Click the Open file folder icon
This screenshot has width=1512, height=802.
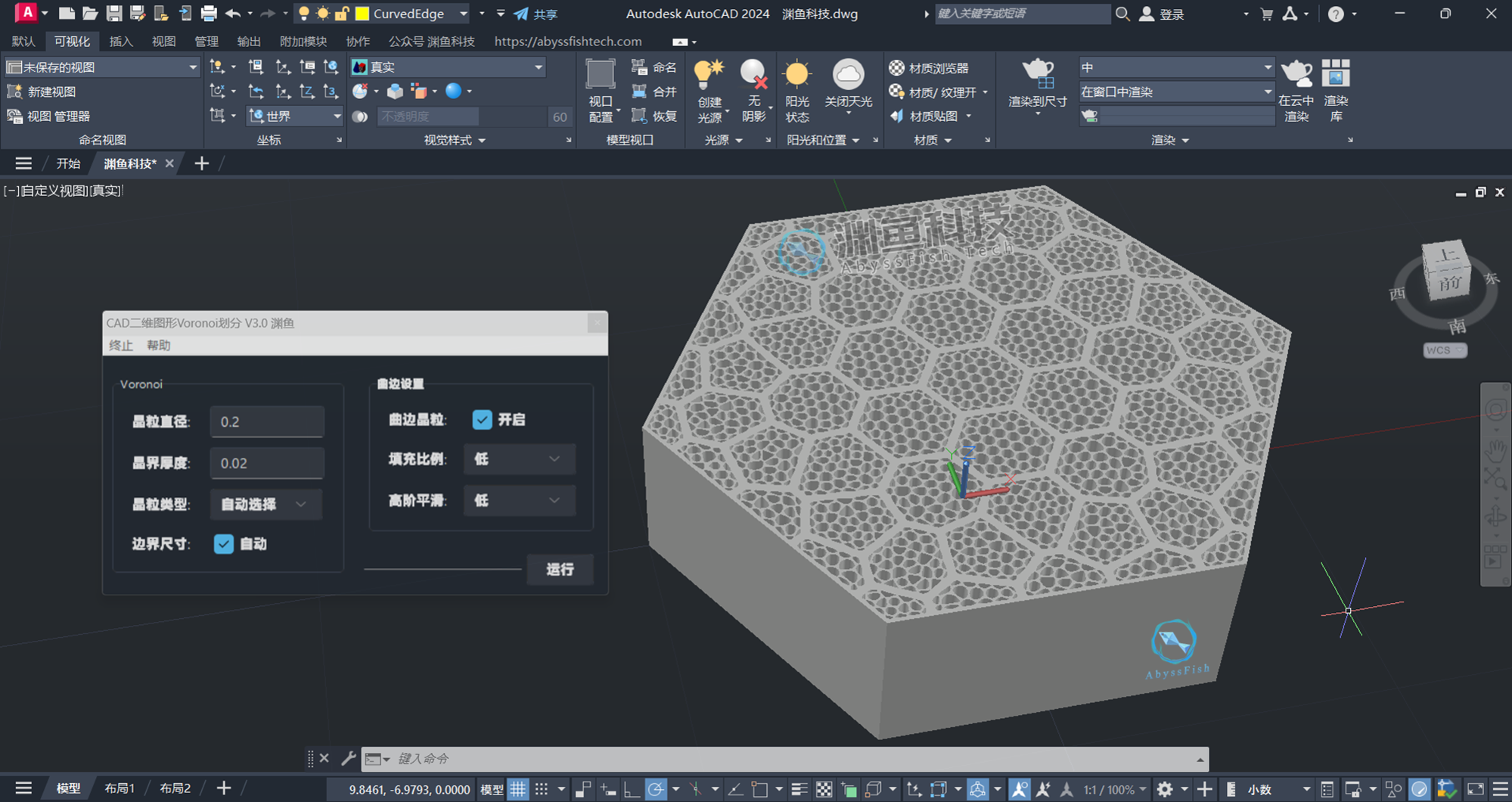pyautogui.click(x=90, y=14)
